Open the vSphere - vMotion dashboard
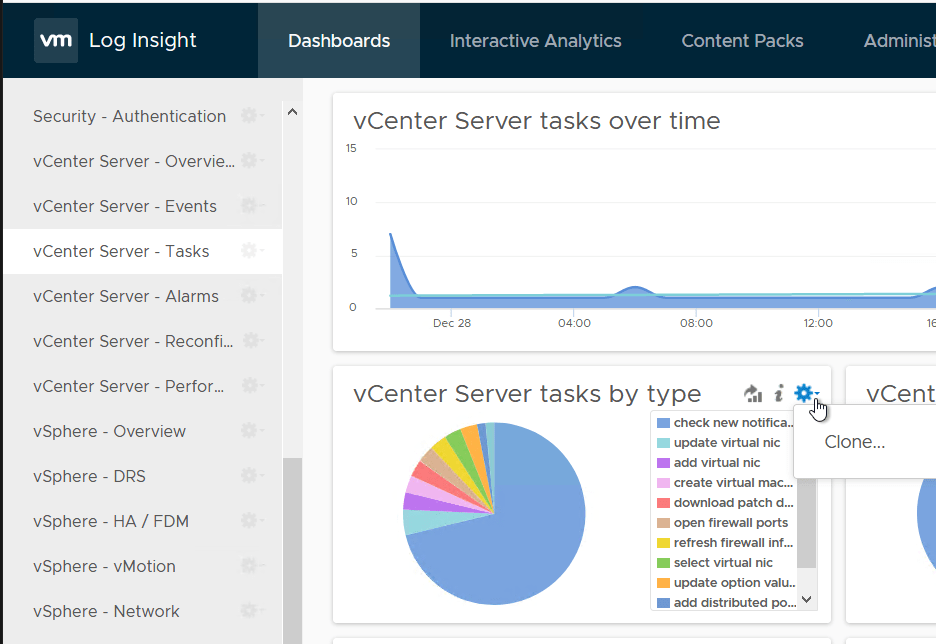This screenshot has width=936, height=644. click(104, 566)
